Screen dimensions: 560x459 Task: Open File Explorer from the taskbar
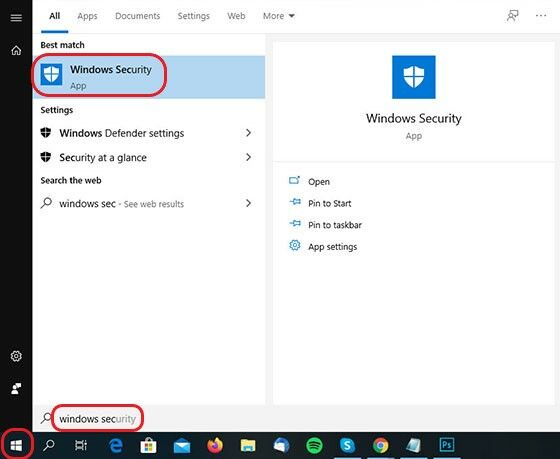[x=248, y=446]
